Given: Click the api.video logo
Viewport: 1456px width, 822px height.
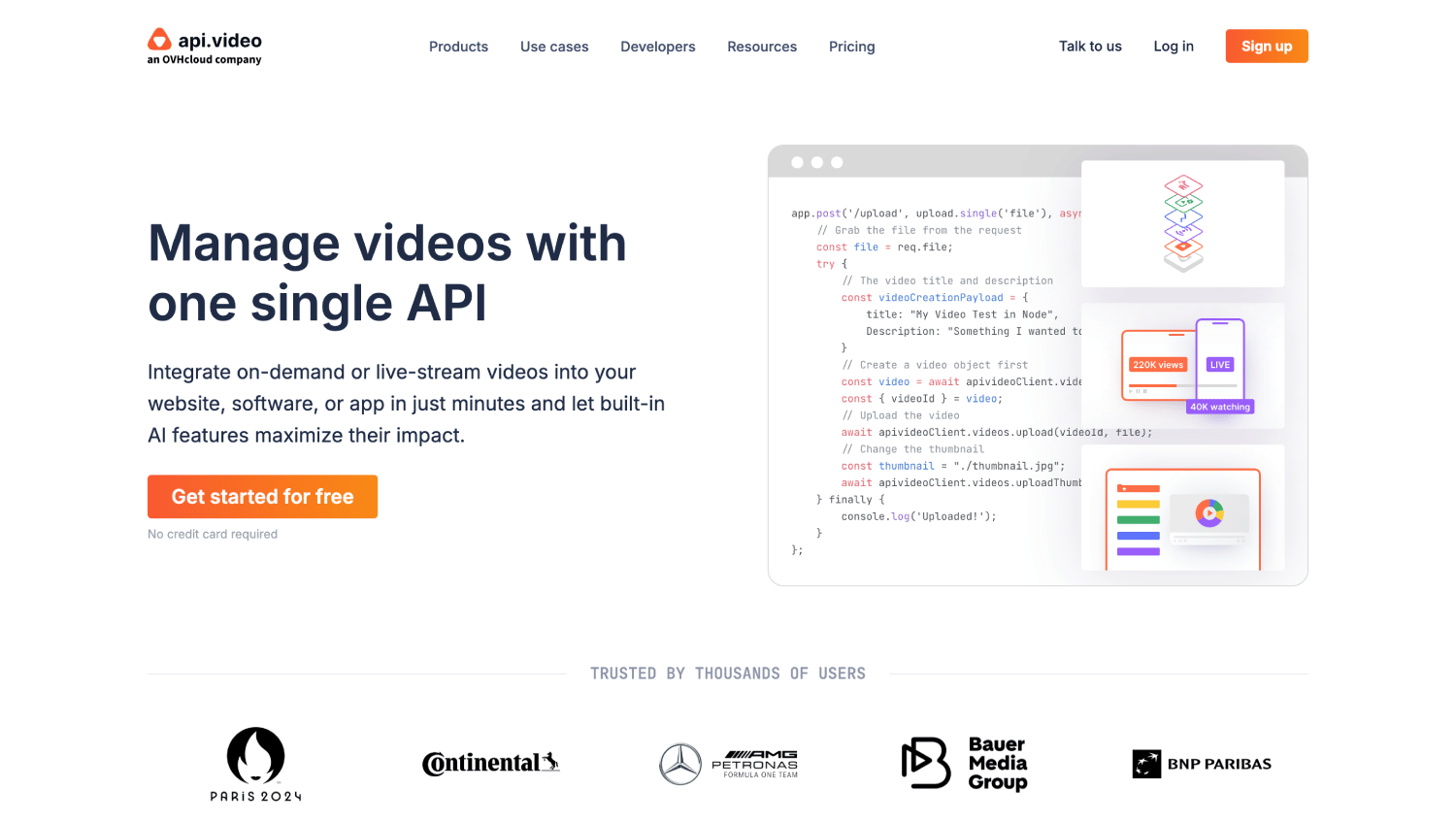Looking at the screenshot, I should point(205,47).
